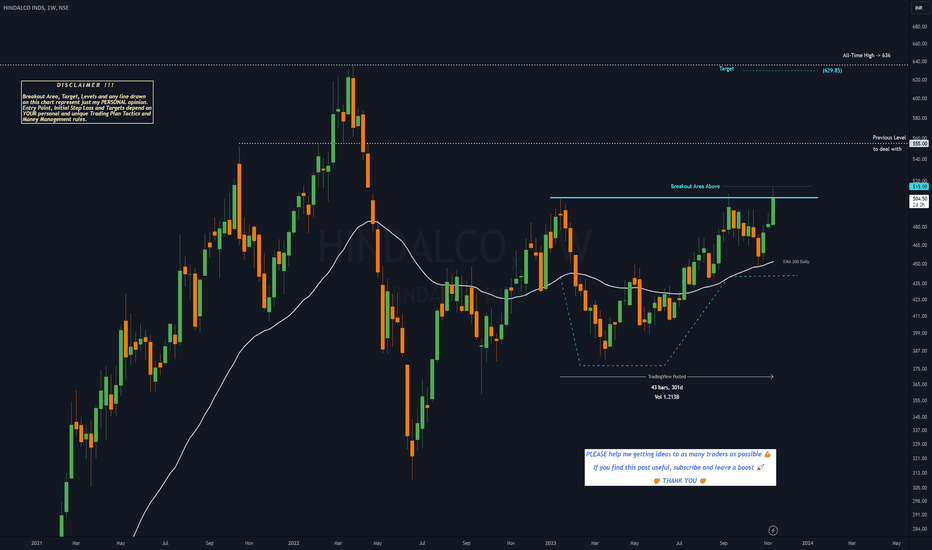Select the 'TradingView Posted' arrow label

pyautogui.click(x=666, y=376)
